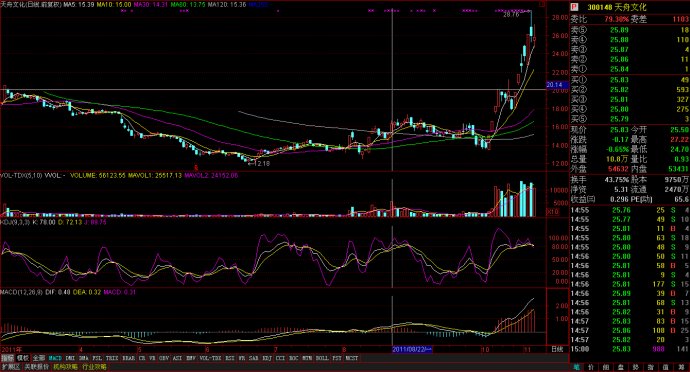The width and height of the screenshot is (690, 372).
Task: Select the 值 tab in bottom-right panel
Action: (x=667, y=367)
